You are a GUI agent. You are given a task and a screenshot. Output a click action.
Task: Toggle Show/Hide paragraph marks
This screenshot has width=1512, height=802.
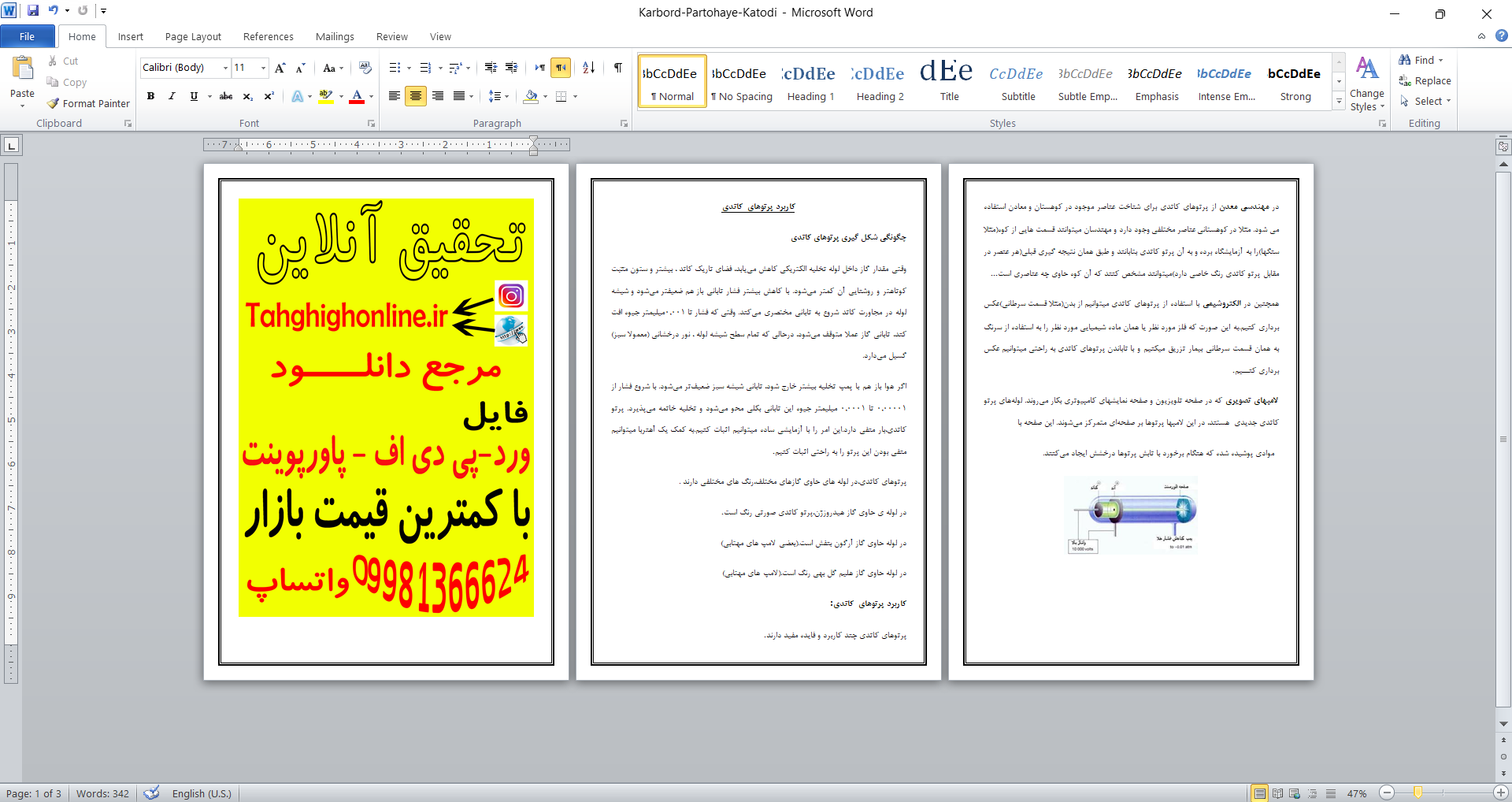(x=618, y=68)
